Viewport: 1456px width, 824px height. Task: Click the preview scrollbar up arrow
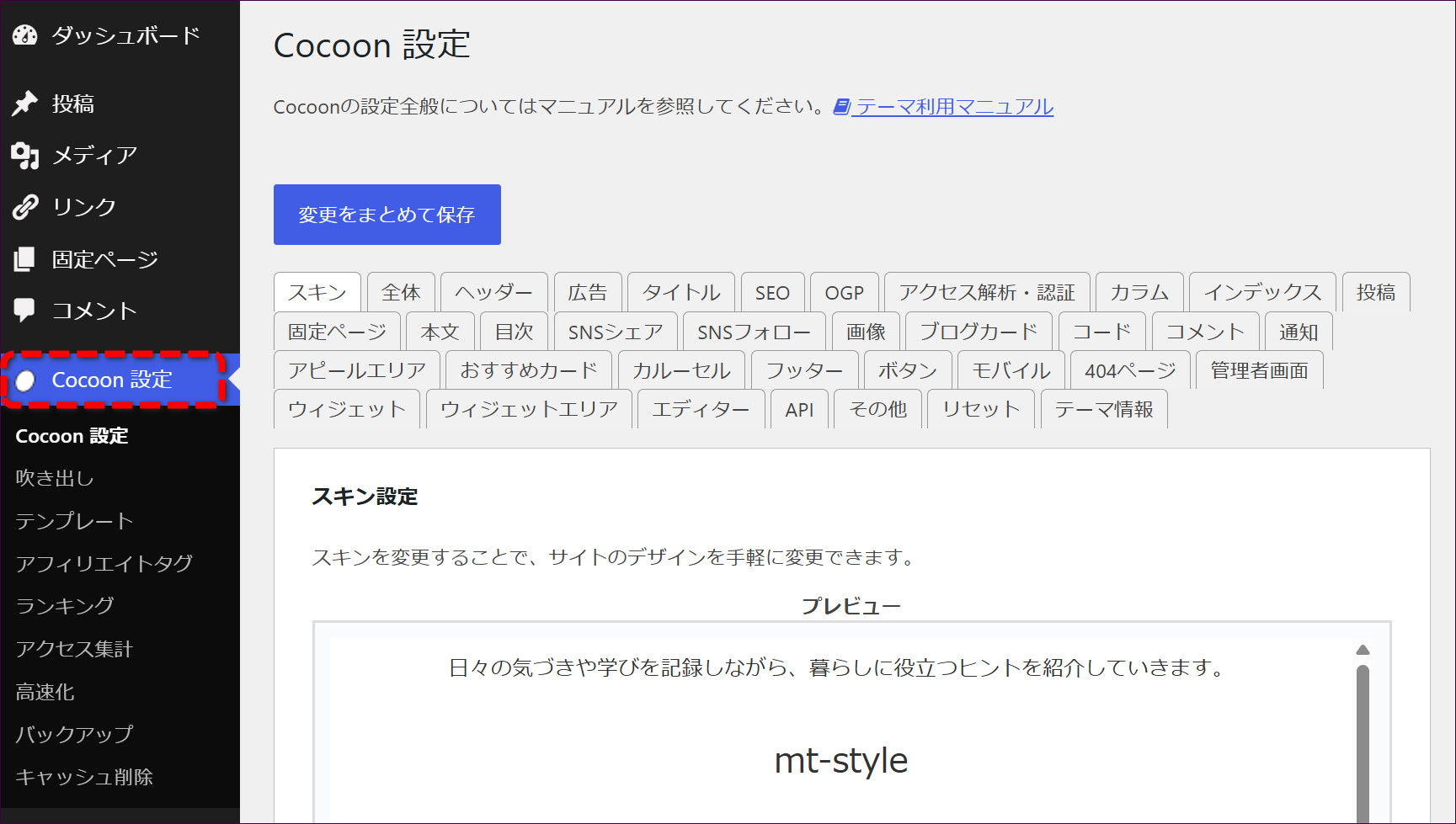pos(1363,650)
